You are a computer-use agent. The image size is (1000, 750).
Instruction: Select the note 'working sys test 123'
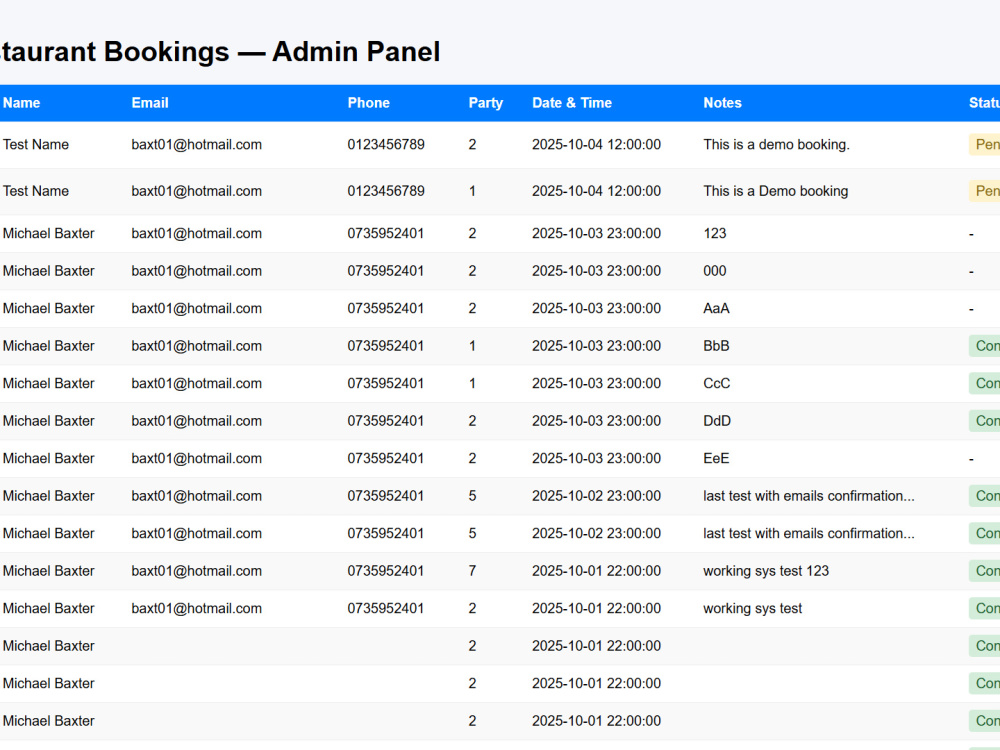(x=766, y=571)
